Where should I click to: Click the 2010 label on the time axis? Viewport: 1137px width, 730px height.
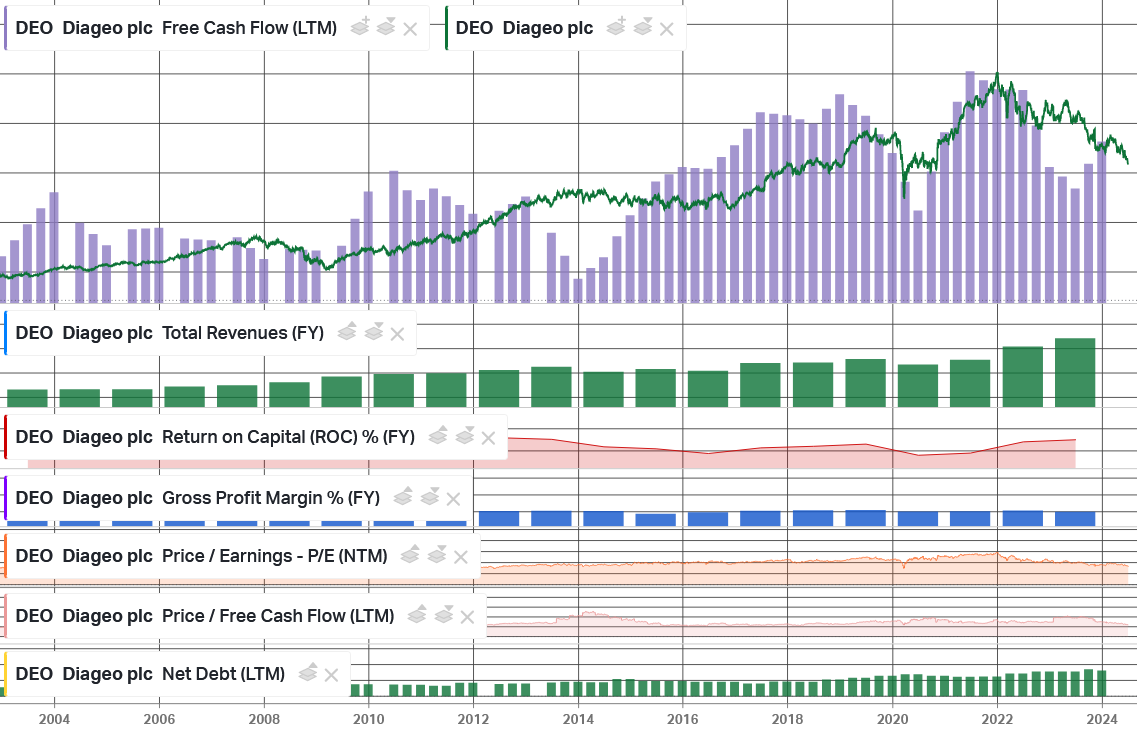pos(368,719)
